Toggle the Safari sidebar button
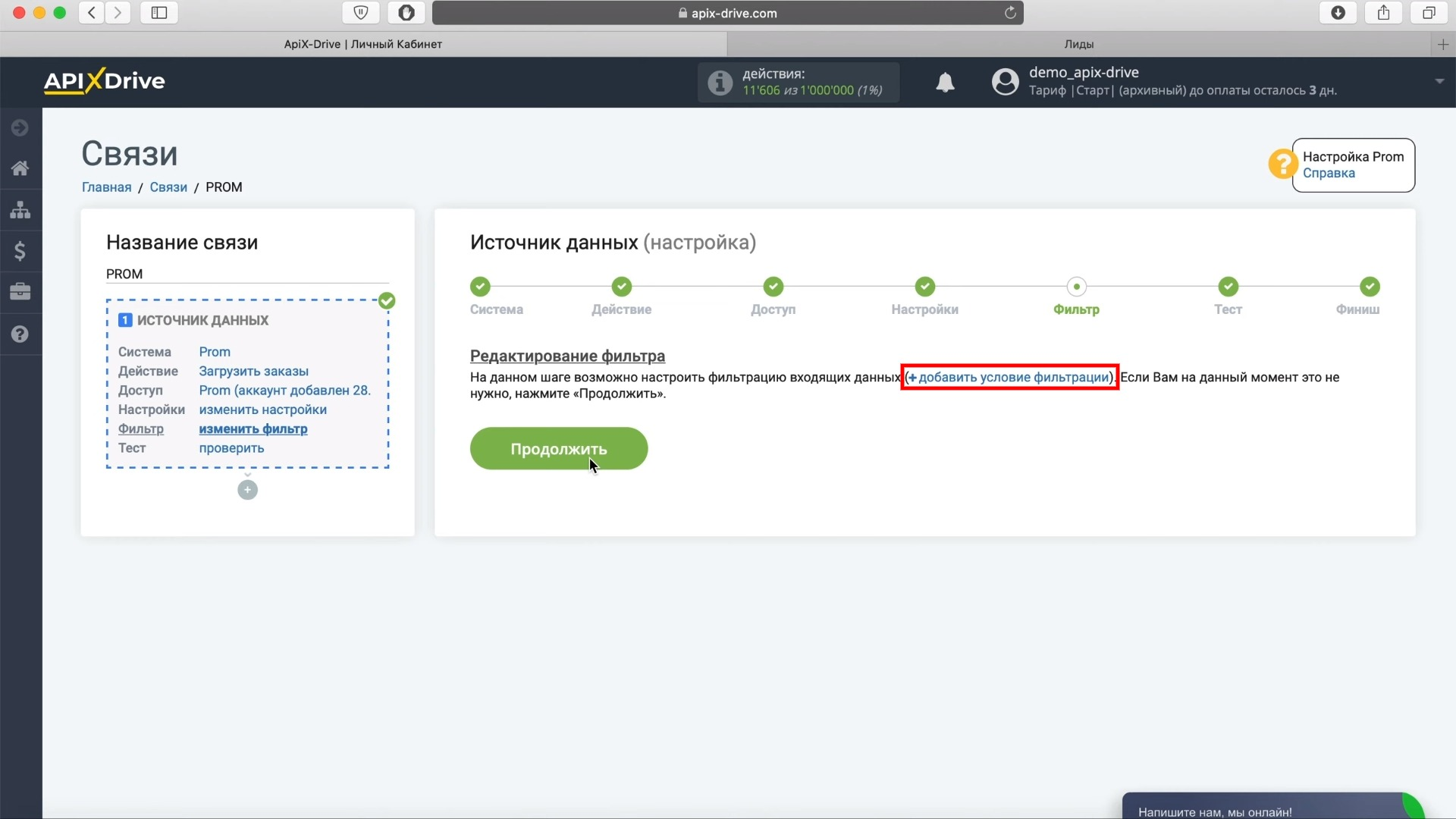Screen dimensions: 1456x819 (159, 13)
